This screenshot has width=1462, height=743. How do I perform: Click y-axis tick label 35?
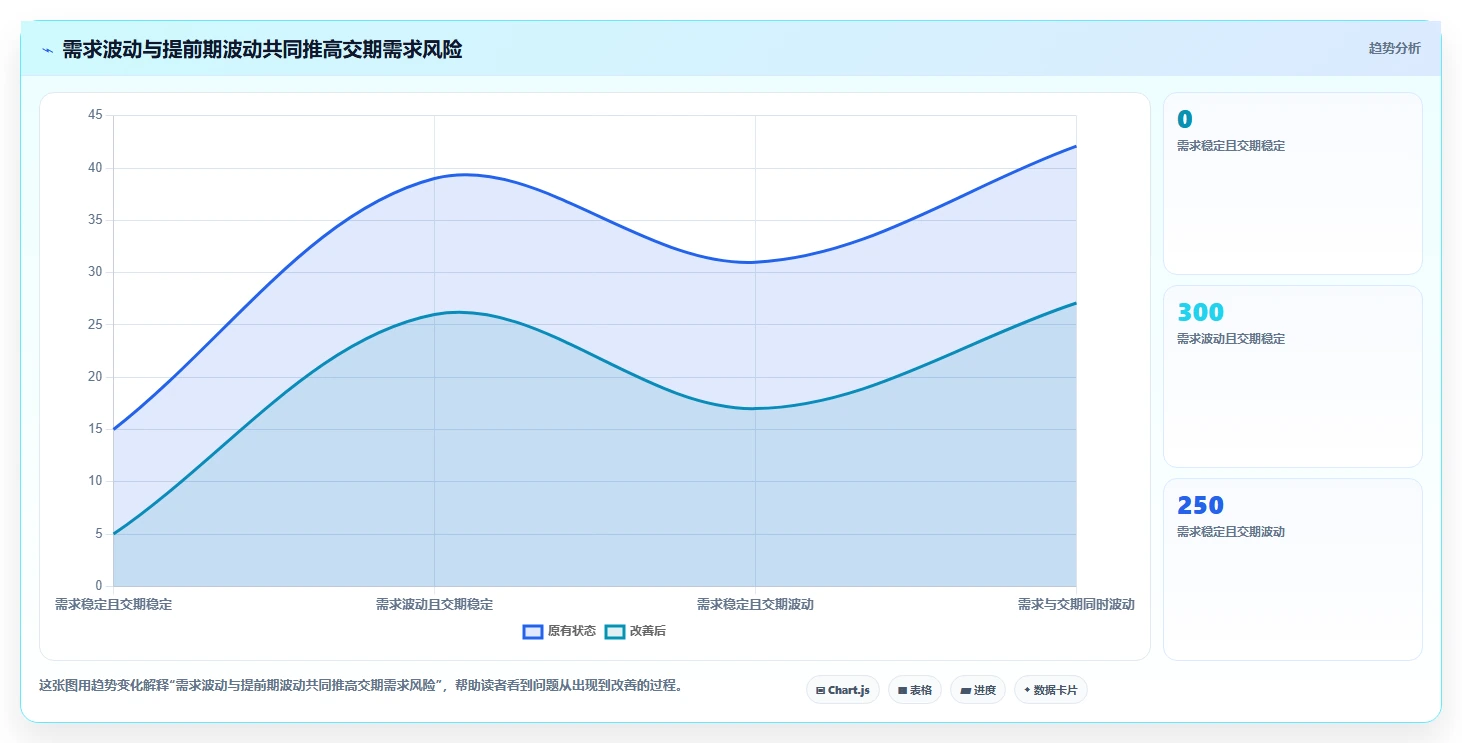(95, 220)
